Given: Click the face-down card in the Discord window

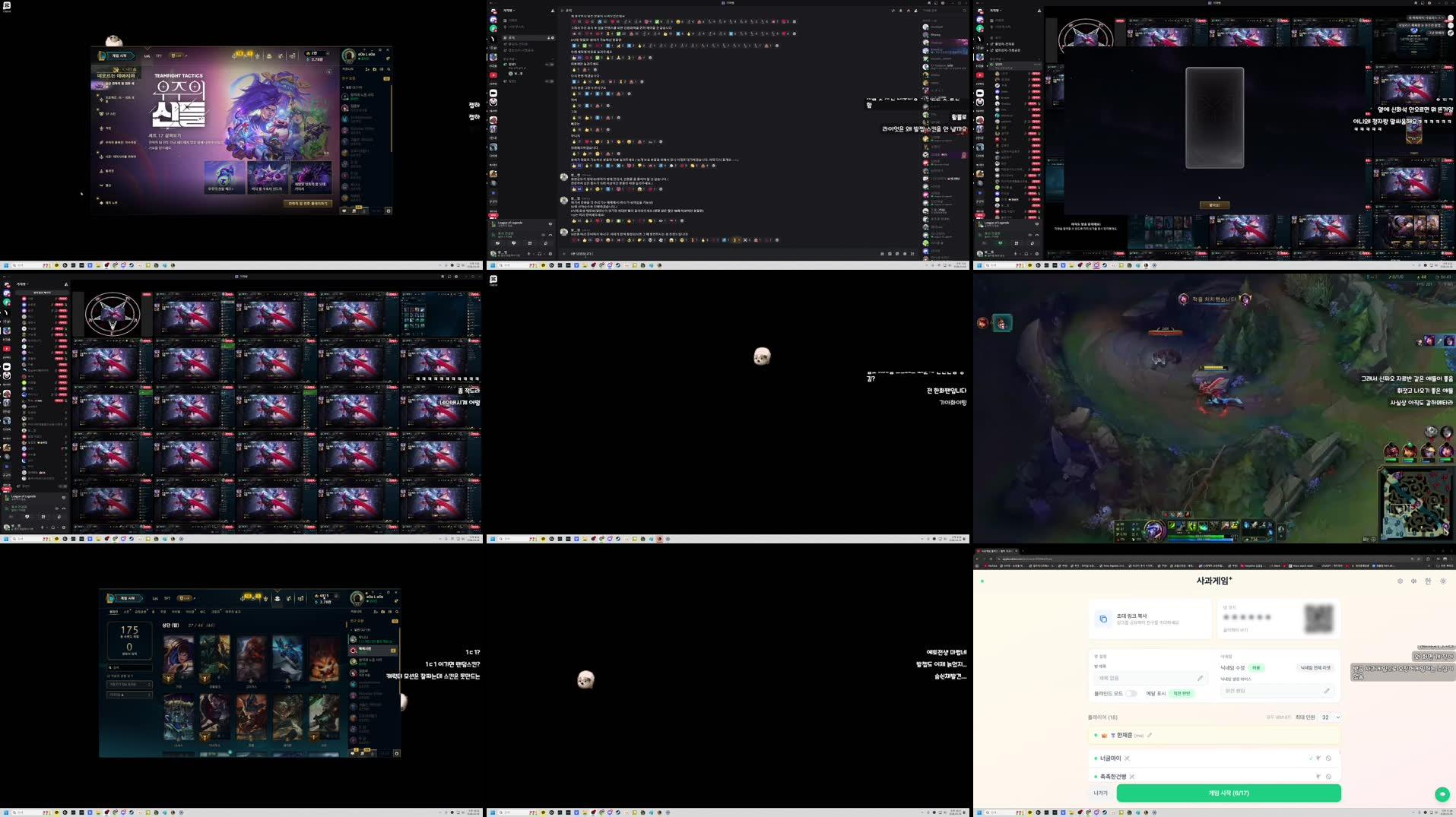Looking at the screenshot, I should pos(1214,118).
